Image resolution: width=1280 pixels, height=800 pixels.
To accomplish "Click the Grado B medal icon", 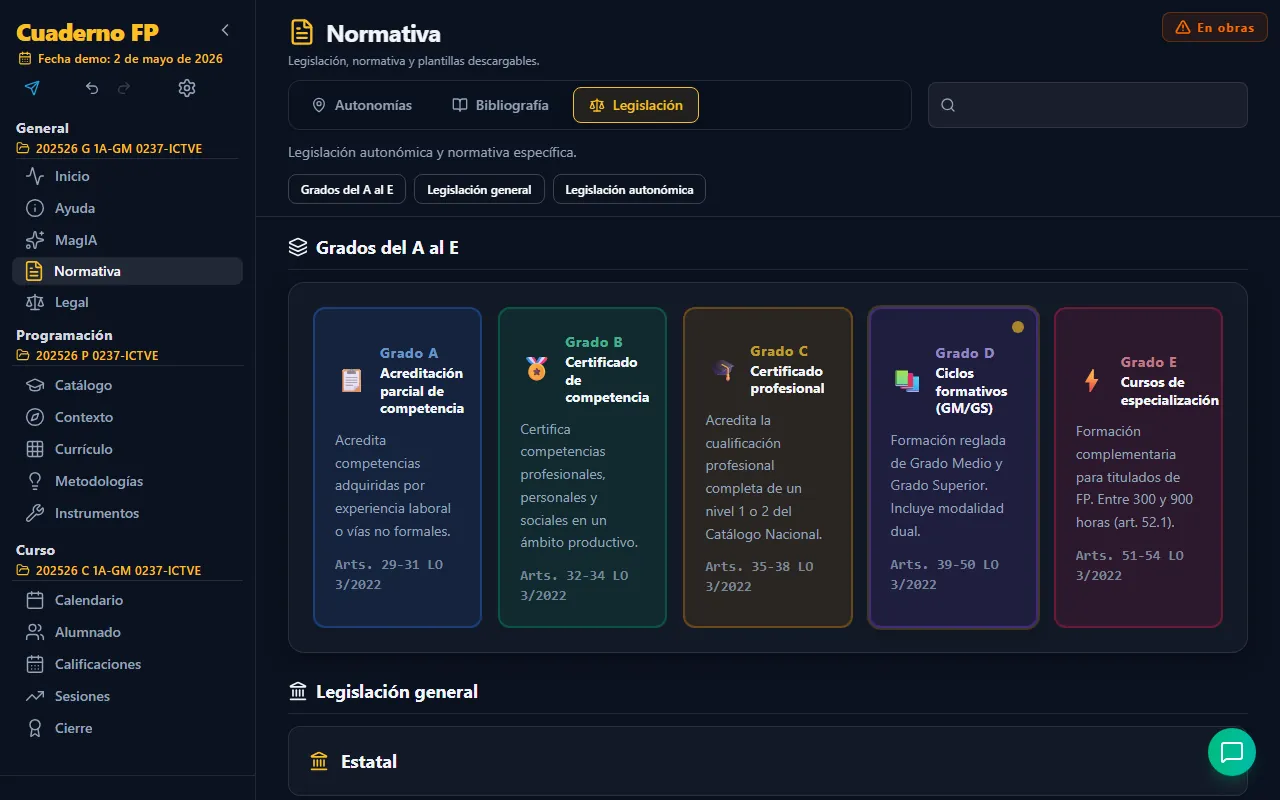I will (537, 368).
